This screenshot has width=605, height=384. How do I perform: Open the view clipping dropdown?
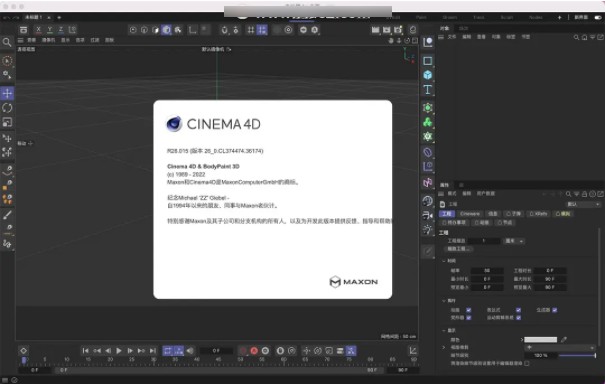click(559, 348)
